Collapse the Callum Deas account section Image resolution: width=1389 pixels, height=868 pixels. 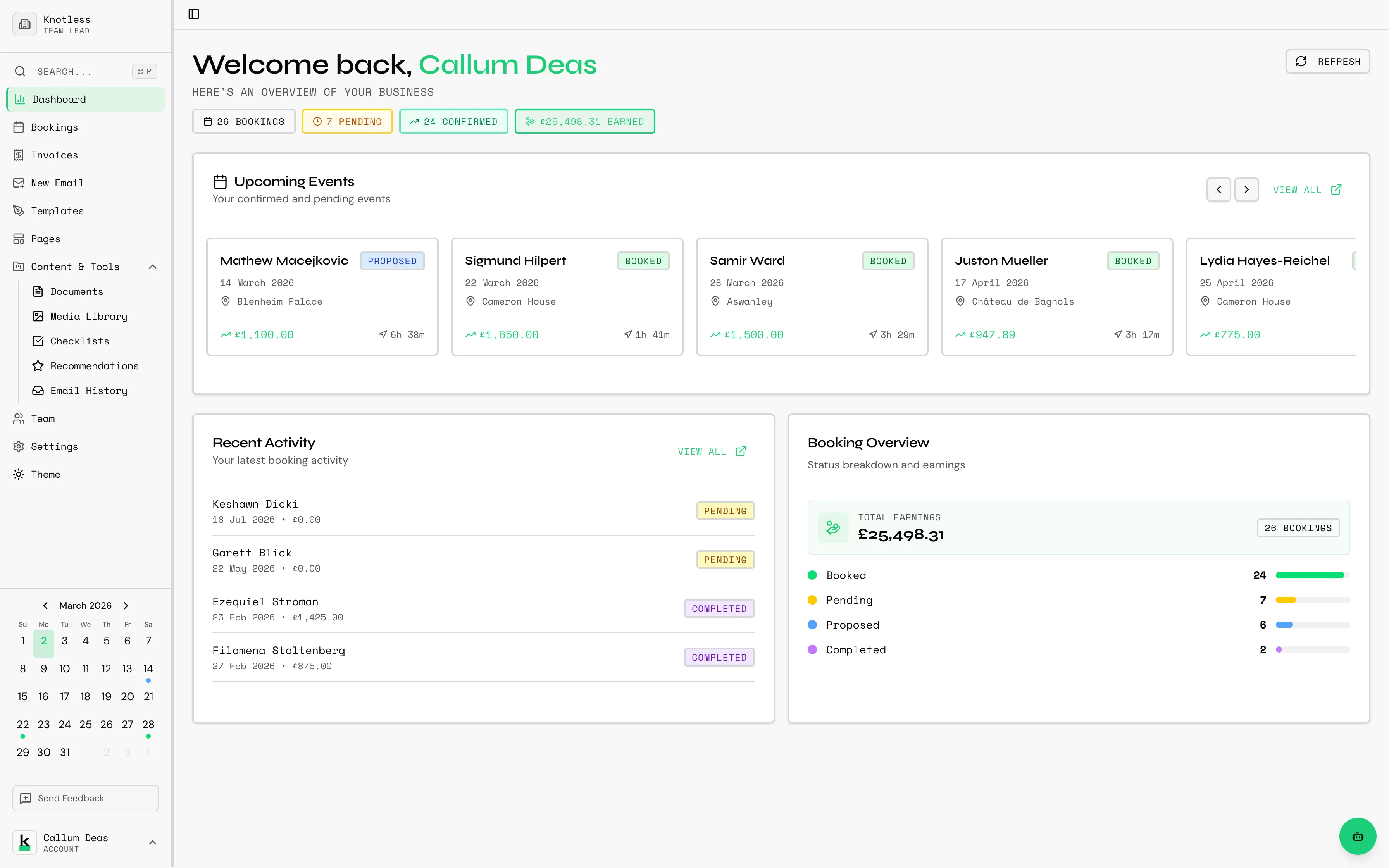pyautogui.click(x=152, y=842)
